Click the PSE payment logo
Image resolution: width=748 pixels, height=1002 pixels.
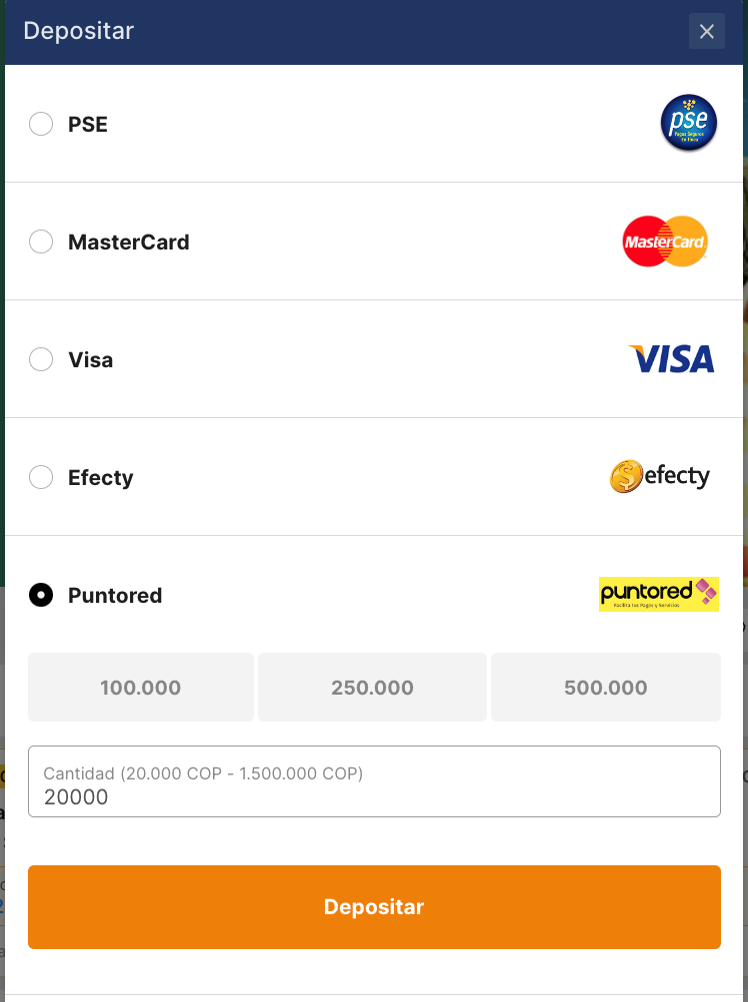click(x=689, y=123)
